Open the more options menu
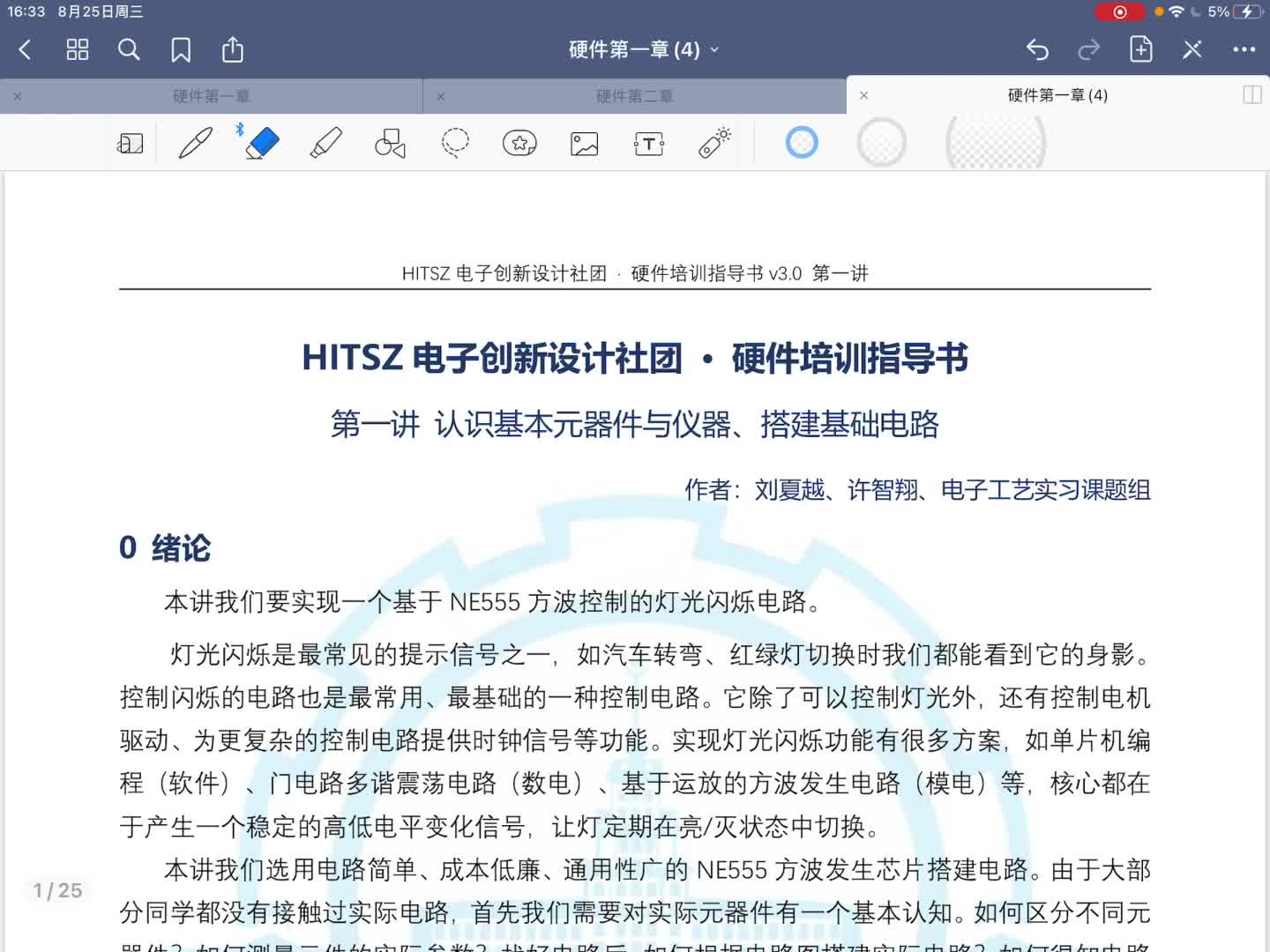 click(1244, 50)
